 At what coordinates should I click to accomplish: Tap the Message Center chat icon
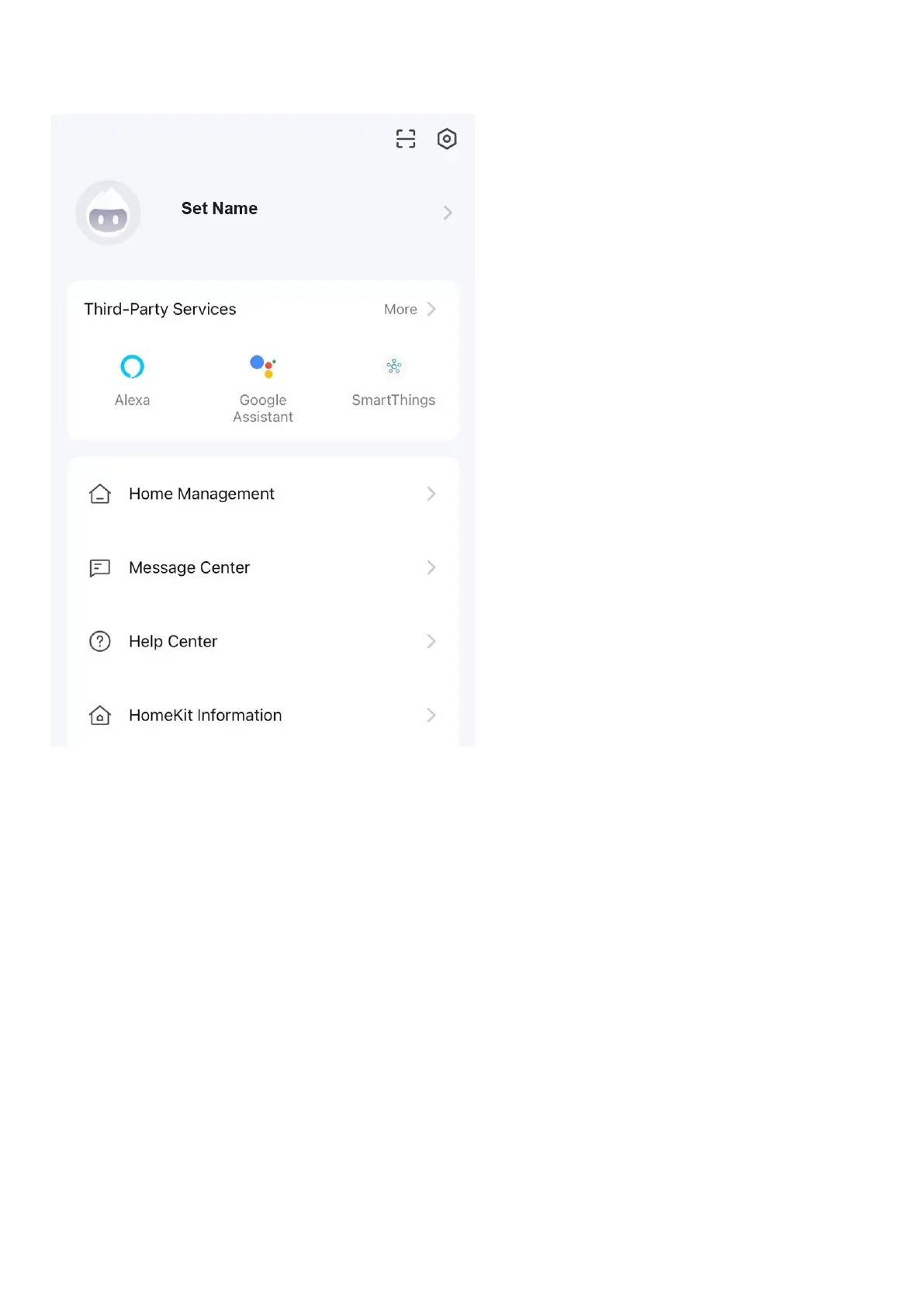coord(100,568)
